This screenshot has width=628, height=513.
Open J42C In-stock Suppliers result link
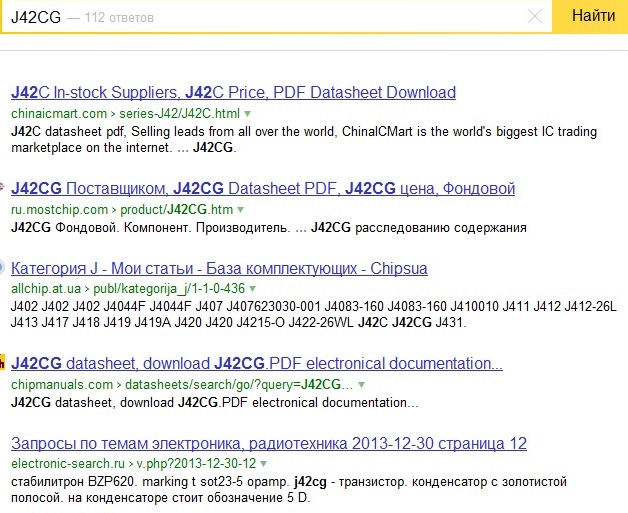(233, 93)
